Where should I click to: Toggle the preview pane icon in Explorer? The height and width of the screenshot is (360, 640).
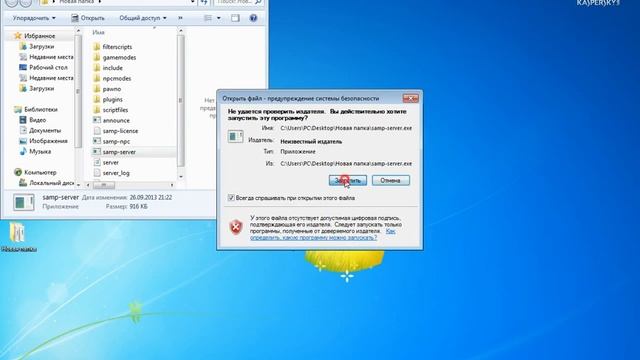point(236,18)
